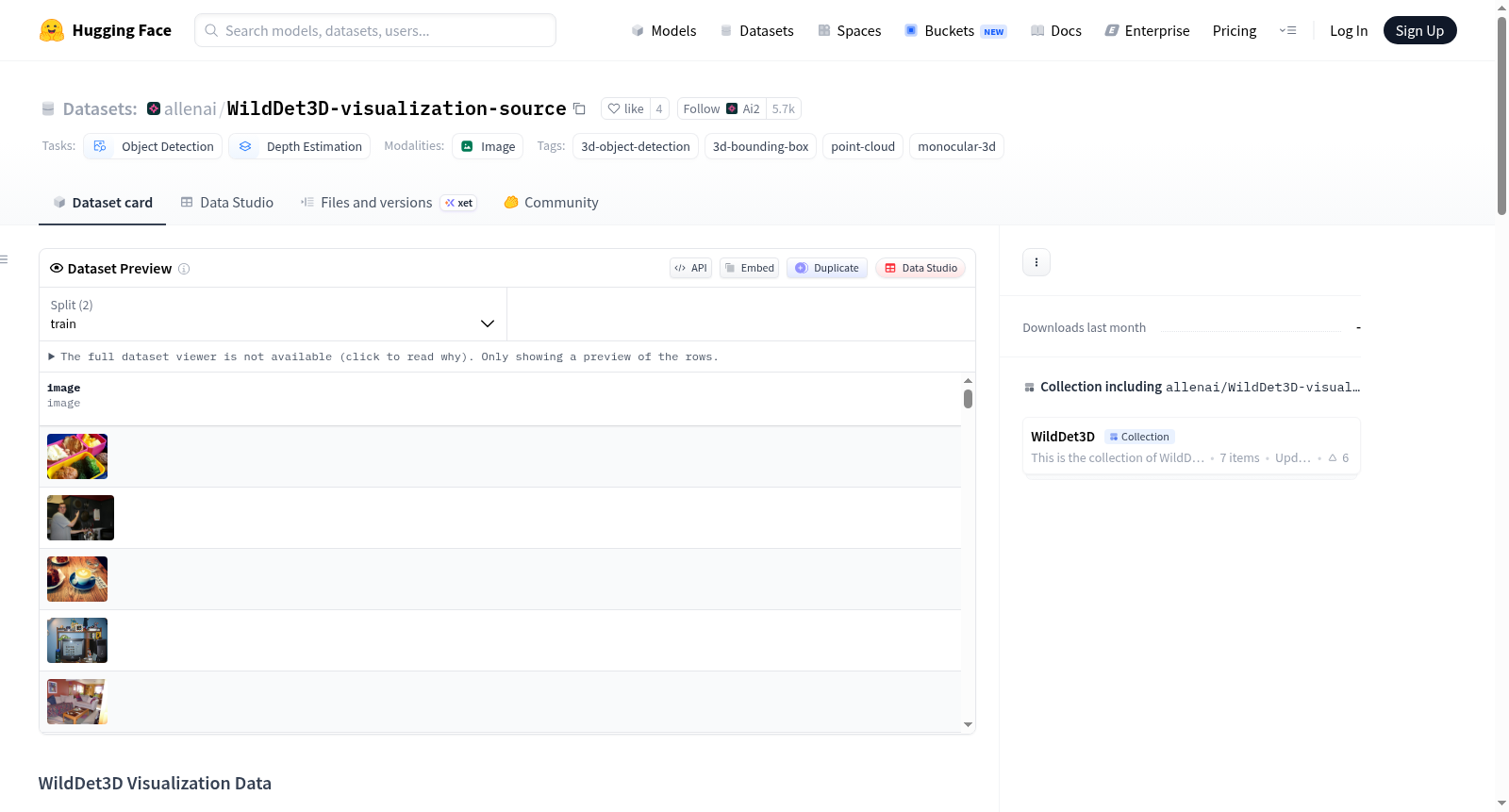Click the allenai organization link
Screen dimensions: 1509x812
[191, 108]
